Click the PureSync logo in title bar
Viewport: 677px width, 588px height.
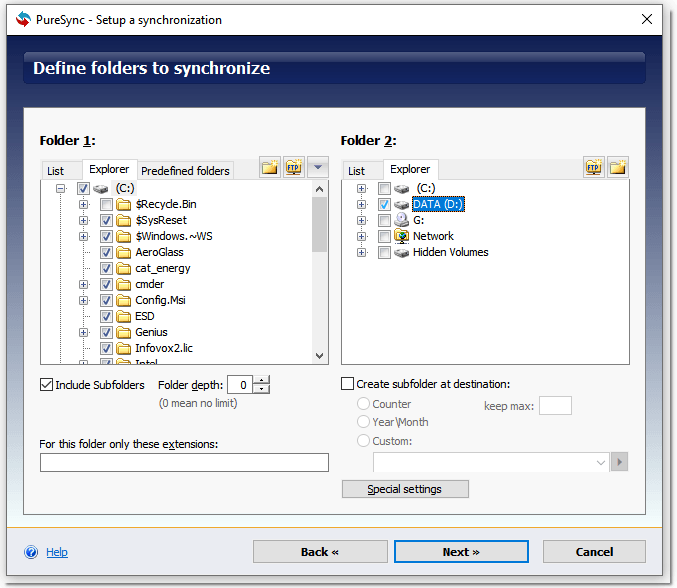(23, 19)
